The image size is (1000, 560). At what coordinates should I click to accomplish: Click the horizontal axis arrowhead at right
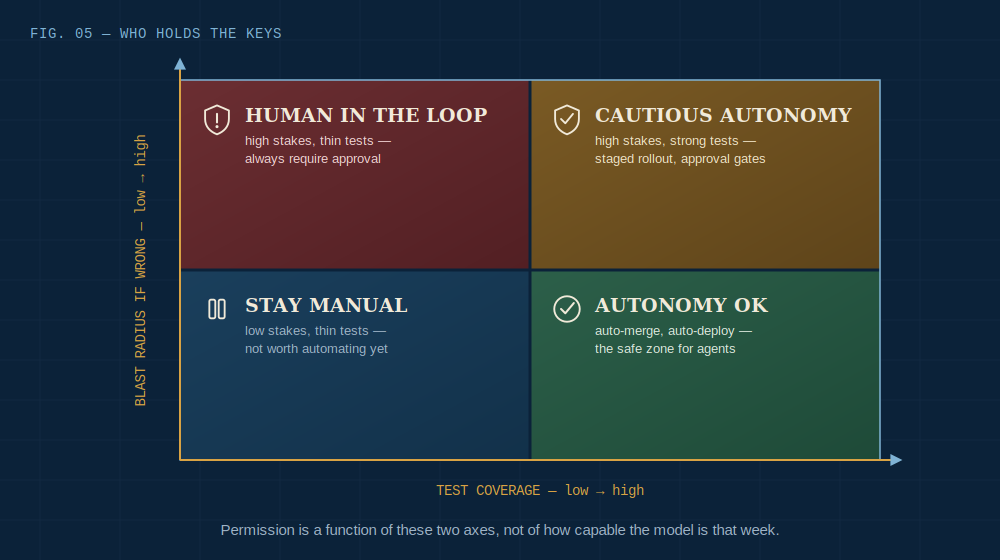896,460
